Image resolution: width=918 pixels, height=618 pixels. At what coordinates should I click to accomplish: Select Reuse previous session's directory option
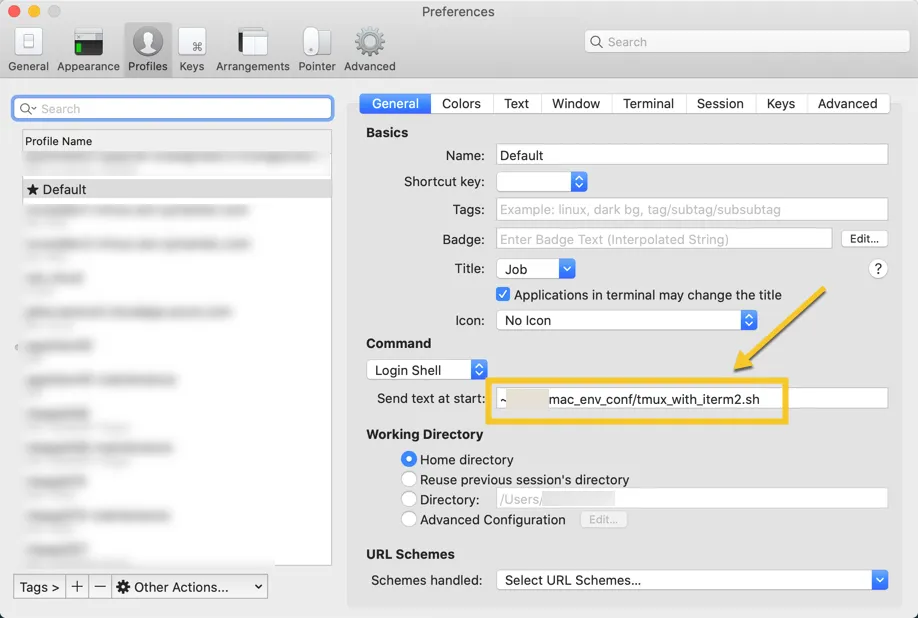(409, 480)
